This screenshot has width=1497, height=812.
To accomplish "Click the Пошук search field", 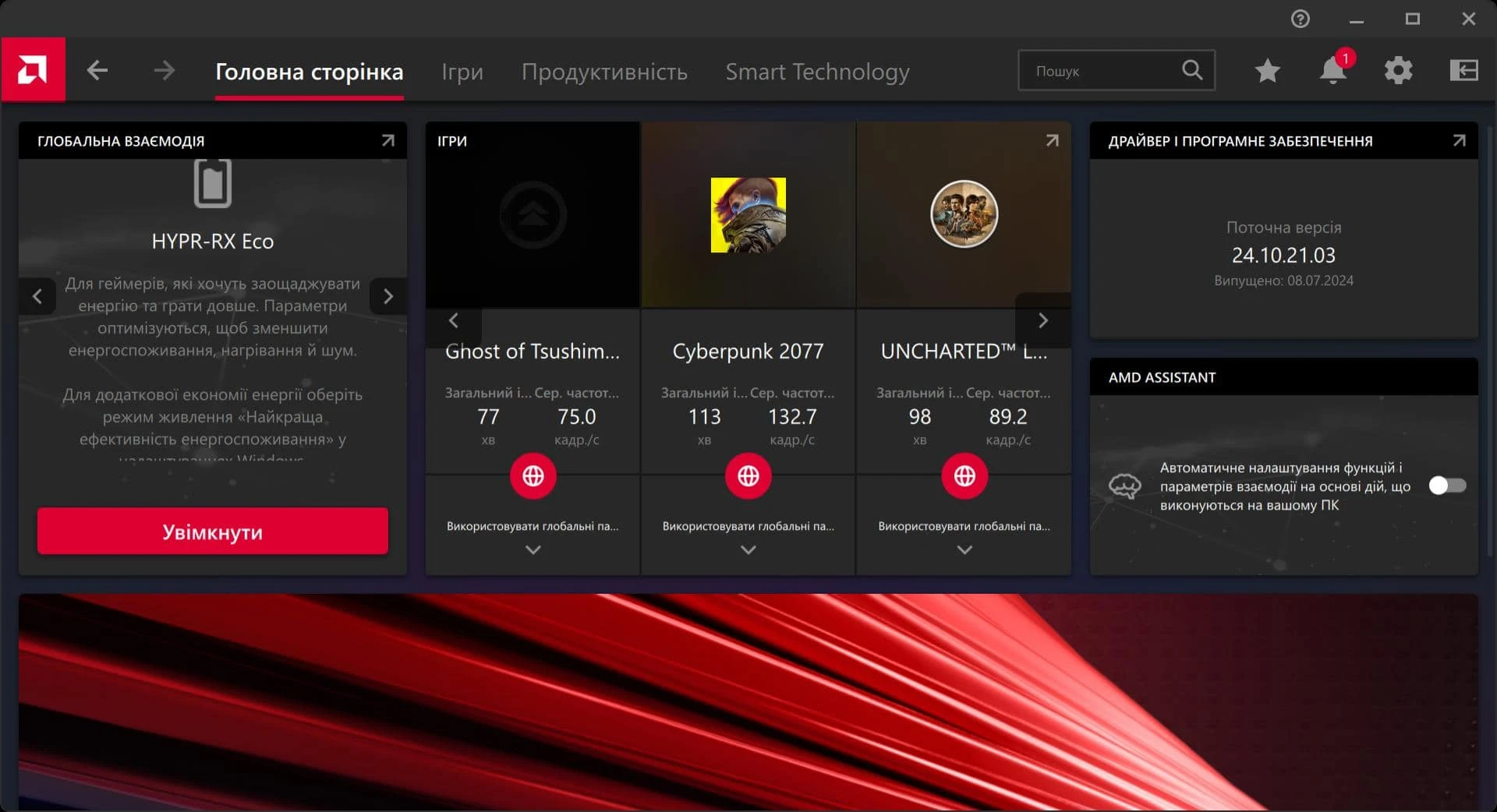I will [1116, 70].
